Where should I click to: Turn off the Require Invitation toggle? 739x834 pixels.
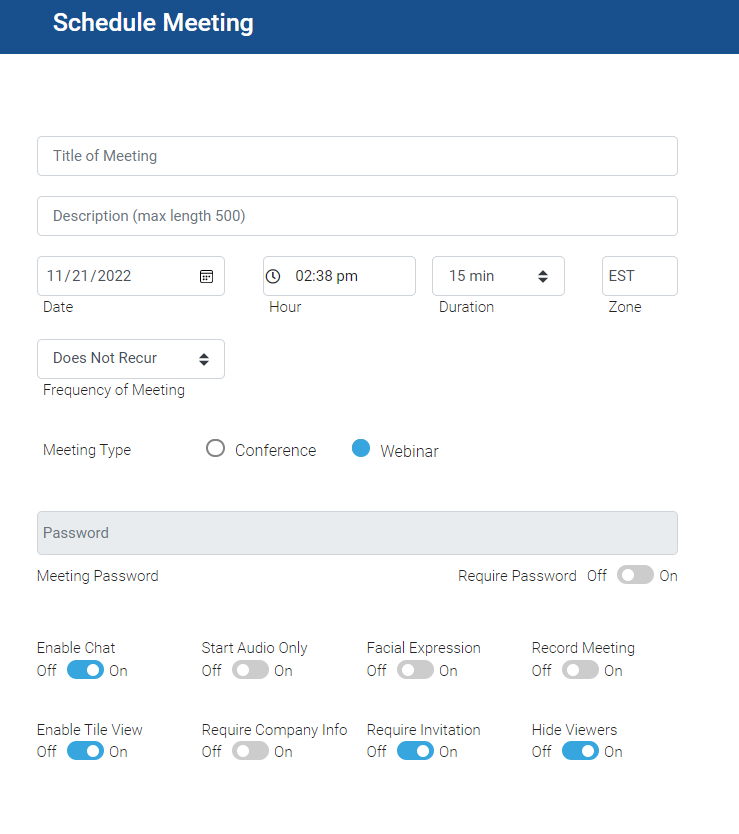414,751
